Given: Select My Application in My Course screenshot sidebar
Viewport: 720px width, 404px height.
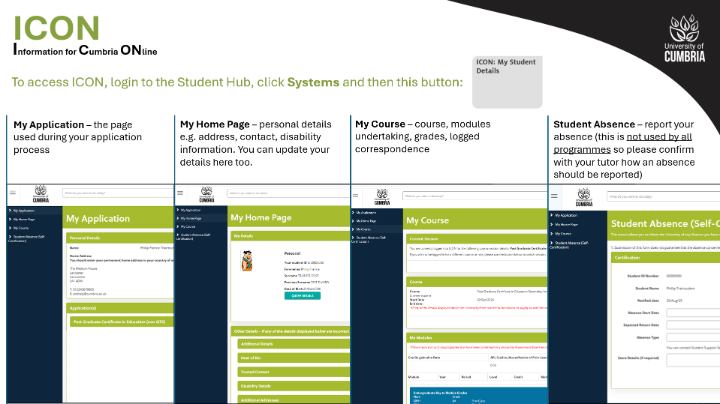Looking at the screenshot, I should click(364, 213).
